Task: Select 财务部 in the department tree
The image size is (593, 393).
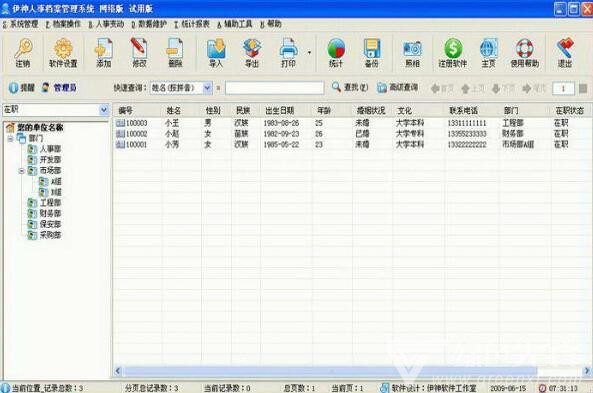Action: [x=50, y=213]
